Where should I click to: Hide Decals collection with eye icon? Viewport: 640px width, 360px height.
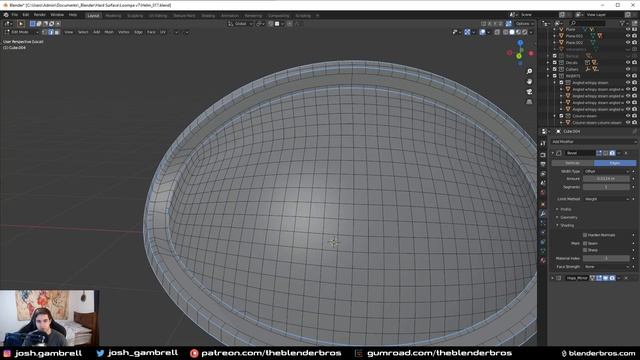coord(628,62)
